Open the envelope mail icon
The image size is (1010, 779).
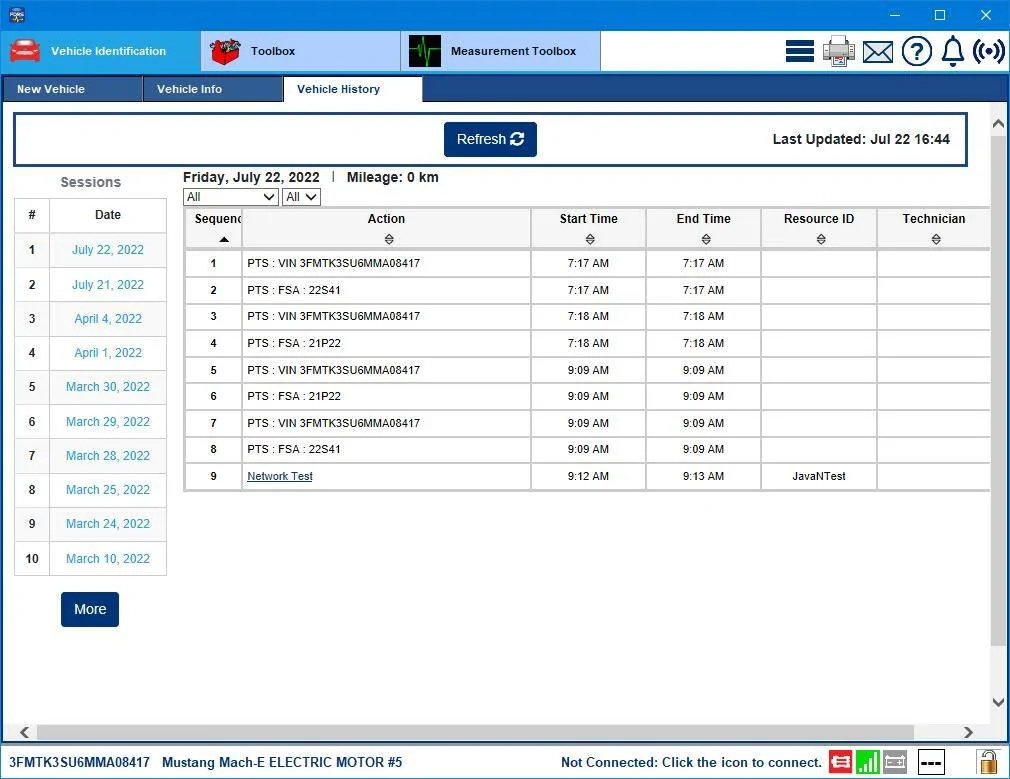[877, 52]
